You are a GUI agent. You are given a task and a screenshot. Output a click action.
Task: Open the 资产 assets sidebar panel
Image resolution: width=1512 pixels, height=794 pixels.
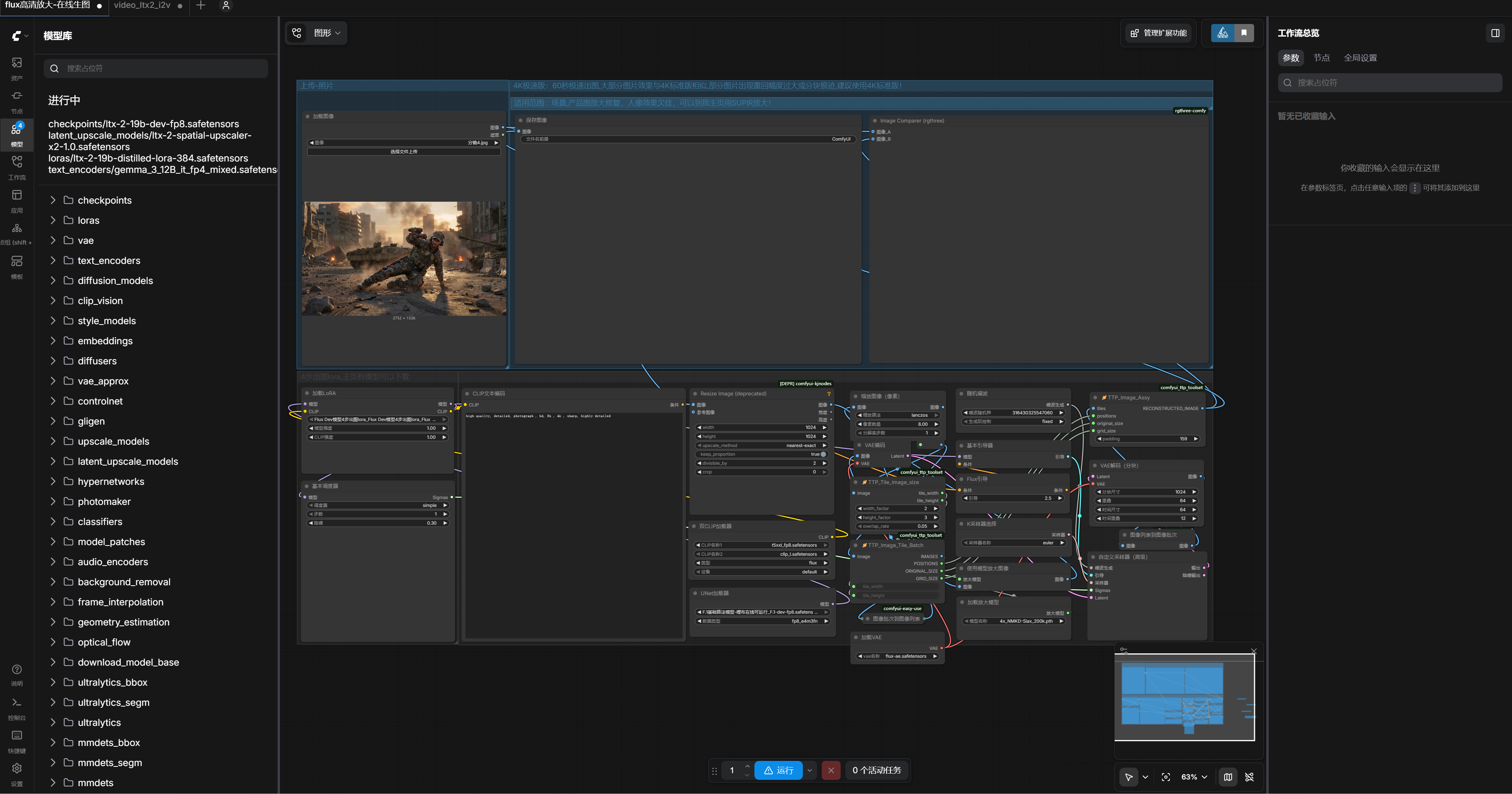point(17,68)
